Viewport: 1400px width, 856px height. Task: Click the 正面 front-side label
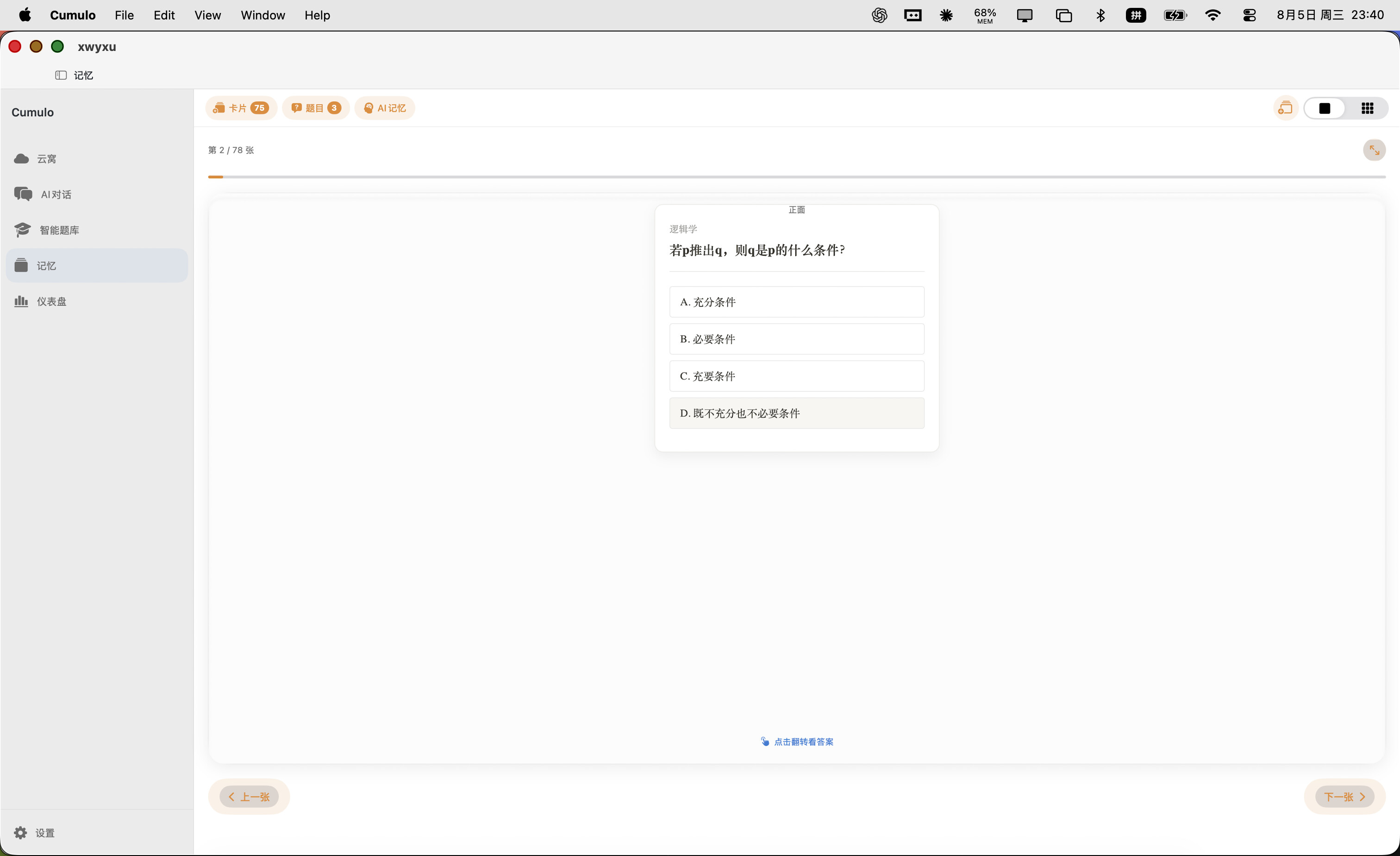(x=797, y=210)
